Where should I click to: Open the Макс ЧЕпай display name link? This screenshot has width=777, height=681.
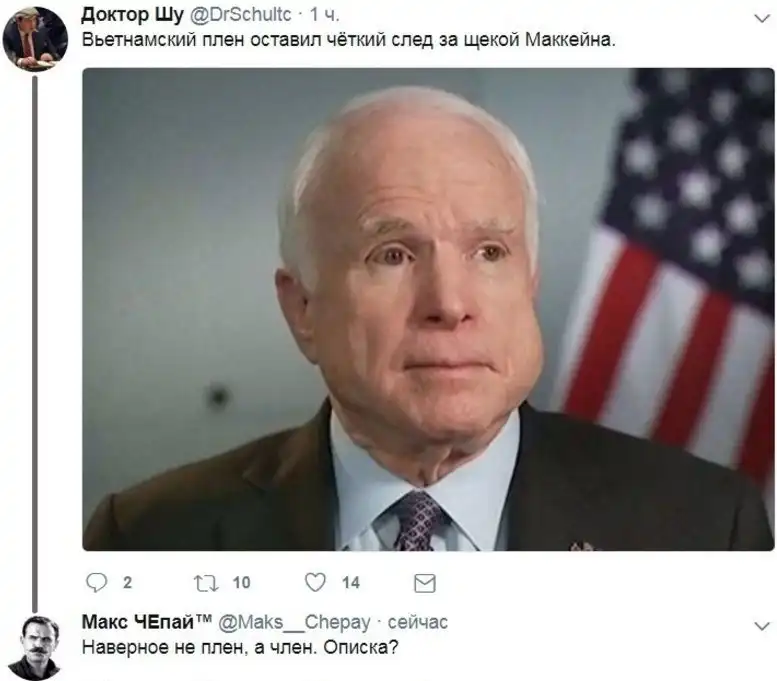tap(147, 622)
